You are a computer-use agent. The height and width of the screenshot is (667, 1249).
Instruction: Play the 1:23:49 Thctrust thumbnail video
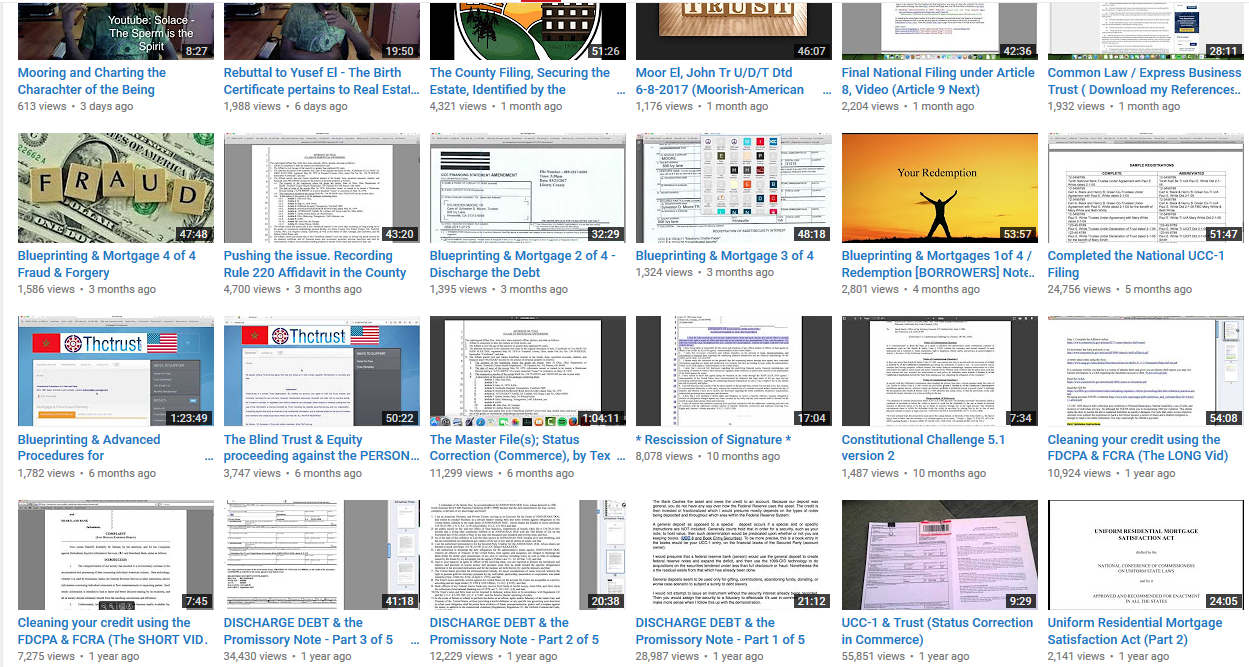116,372
